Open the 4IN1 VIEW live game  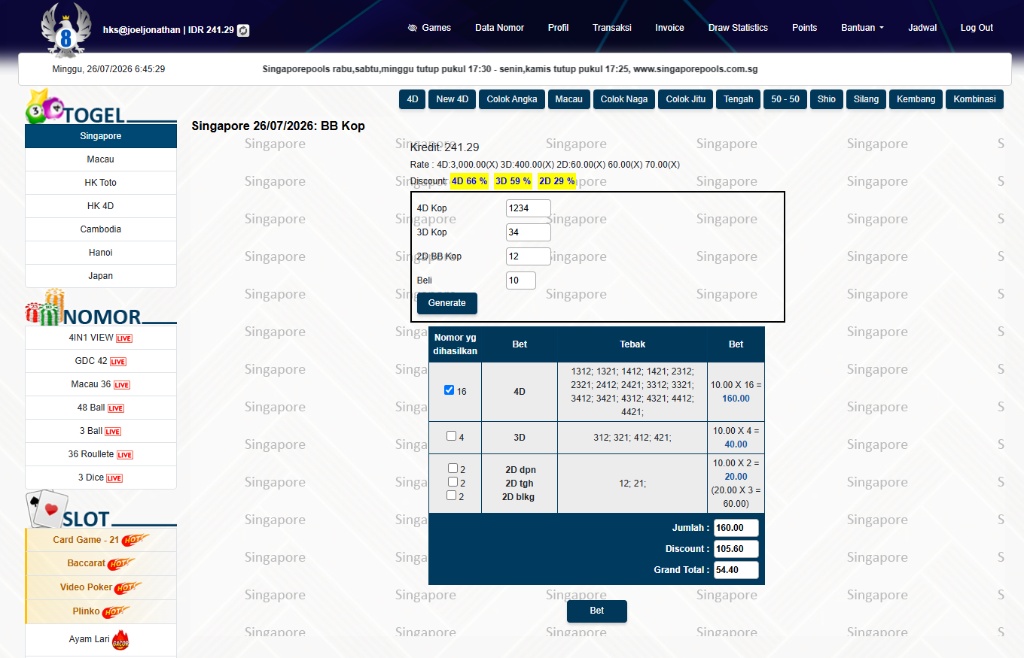tap(101, 337)
